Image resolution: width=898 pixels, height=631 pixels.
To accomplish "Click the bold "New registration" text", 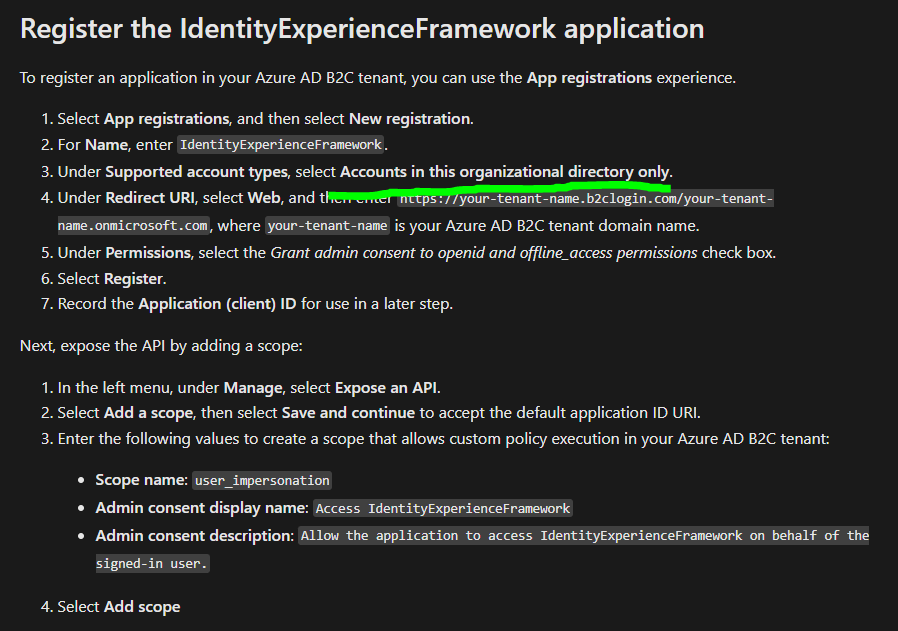I will click(x=409, y=119).
